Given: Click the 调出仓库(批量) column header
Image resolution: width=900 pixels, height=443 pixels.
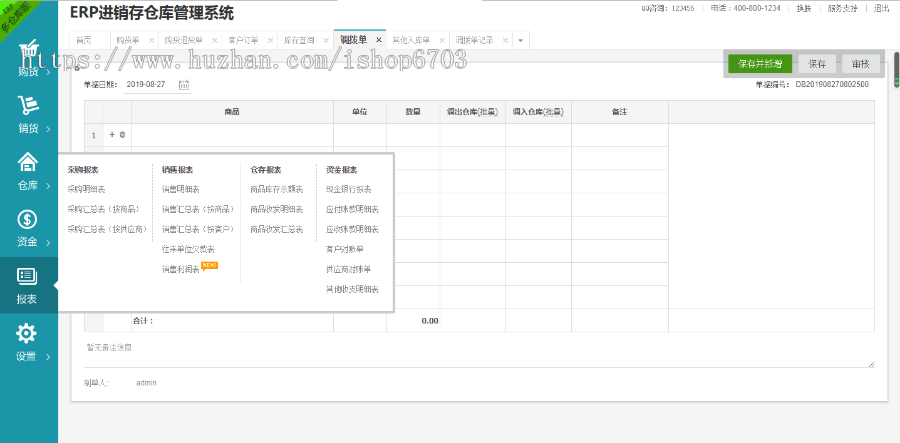Looking at the screenshot, I should pos(472,112).
